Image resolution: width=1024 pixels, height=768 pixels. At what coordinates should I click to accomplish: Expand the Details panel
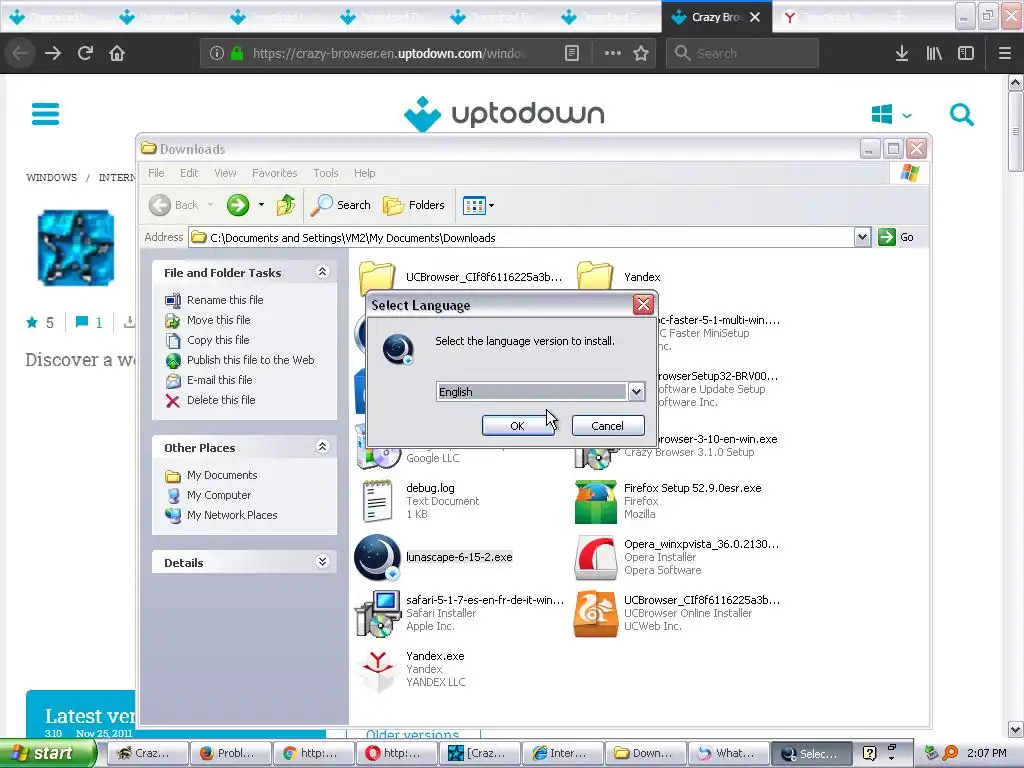(322, 562)
